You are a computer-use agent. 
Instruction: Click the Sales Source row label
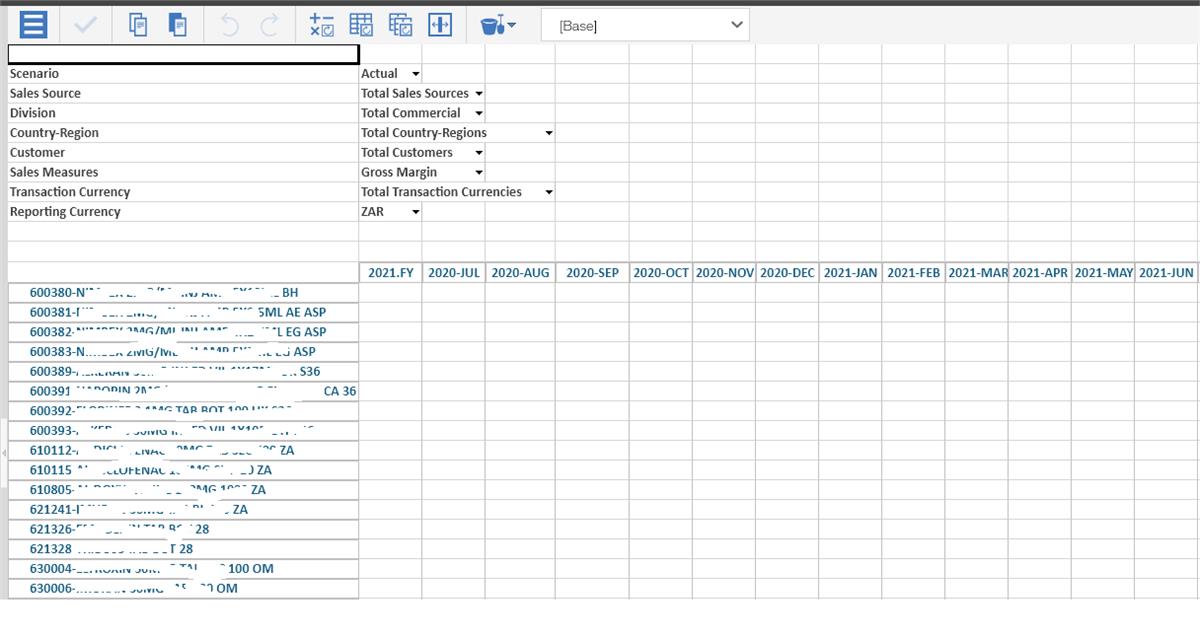coord(45,93)
